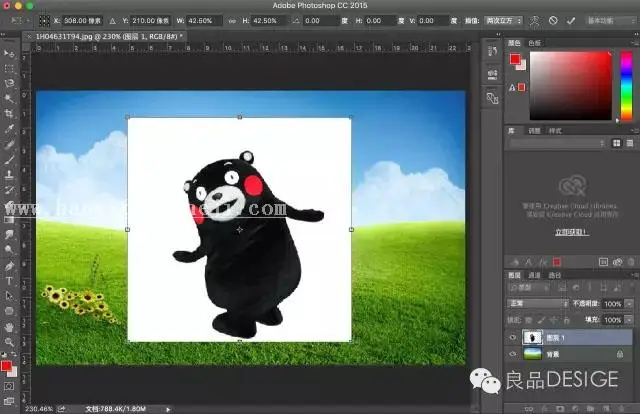Switch to the 图层 layers tab
640x414 pixels.
pos(514,275)
